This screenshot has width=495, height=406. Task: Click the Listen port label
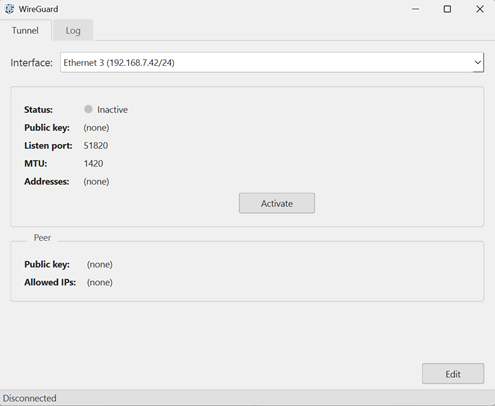48,146
